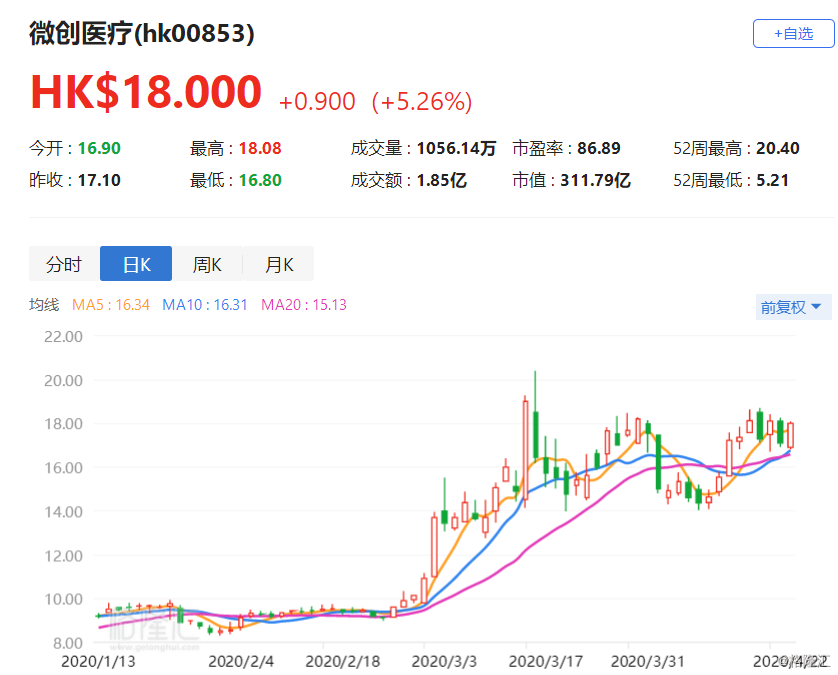The width and height of the screenshot is (838, 675).
Task: Click the MA5 : 16.34 indicator
Action: point(111,305)
